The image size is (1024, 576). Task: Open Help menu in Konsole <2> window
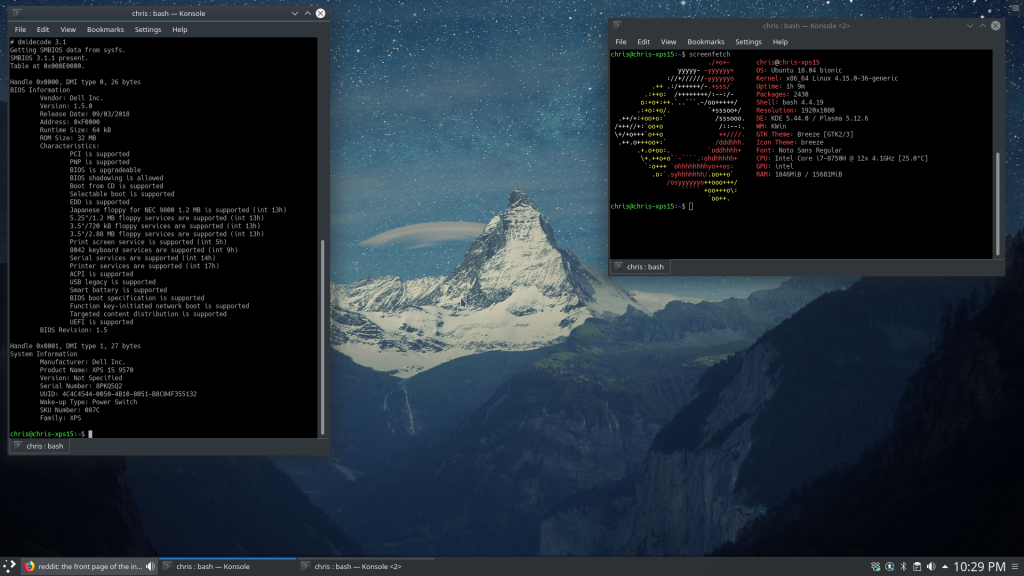(780, 42)
